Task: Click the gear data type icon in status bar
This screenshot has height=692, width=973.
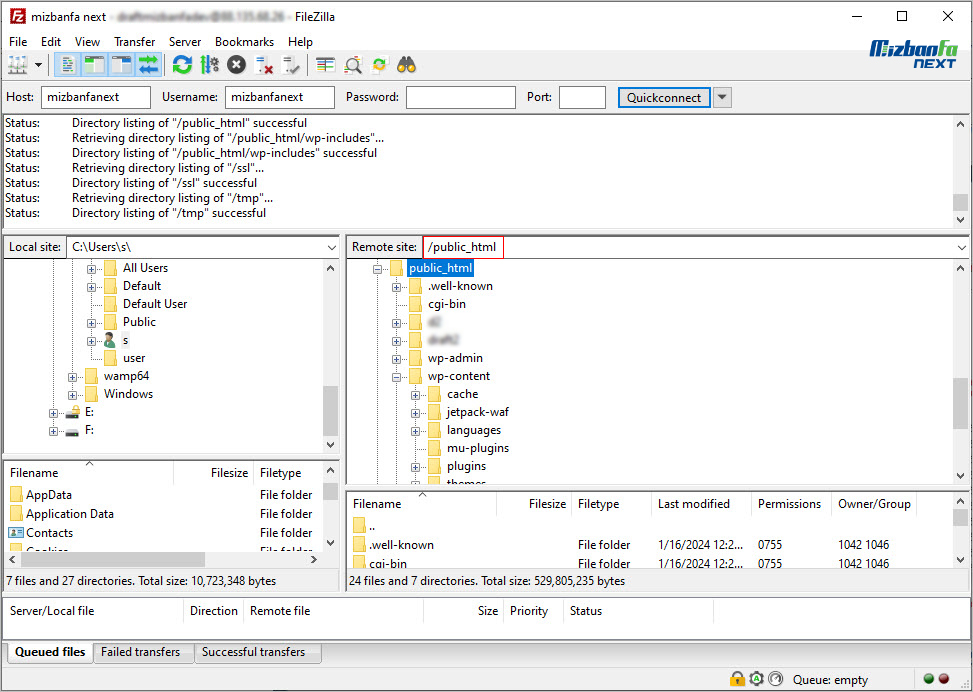Action: (756, 678)
